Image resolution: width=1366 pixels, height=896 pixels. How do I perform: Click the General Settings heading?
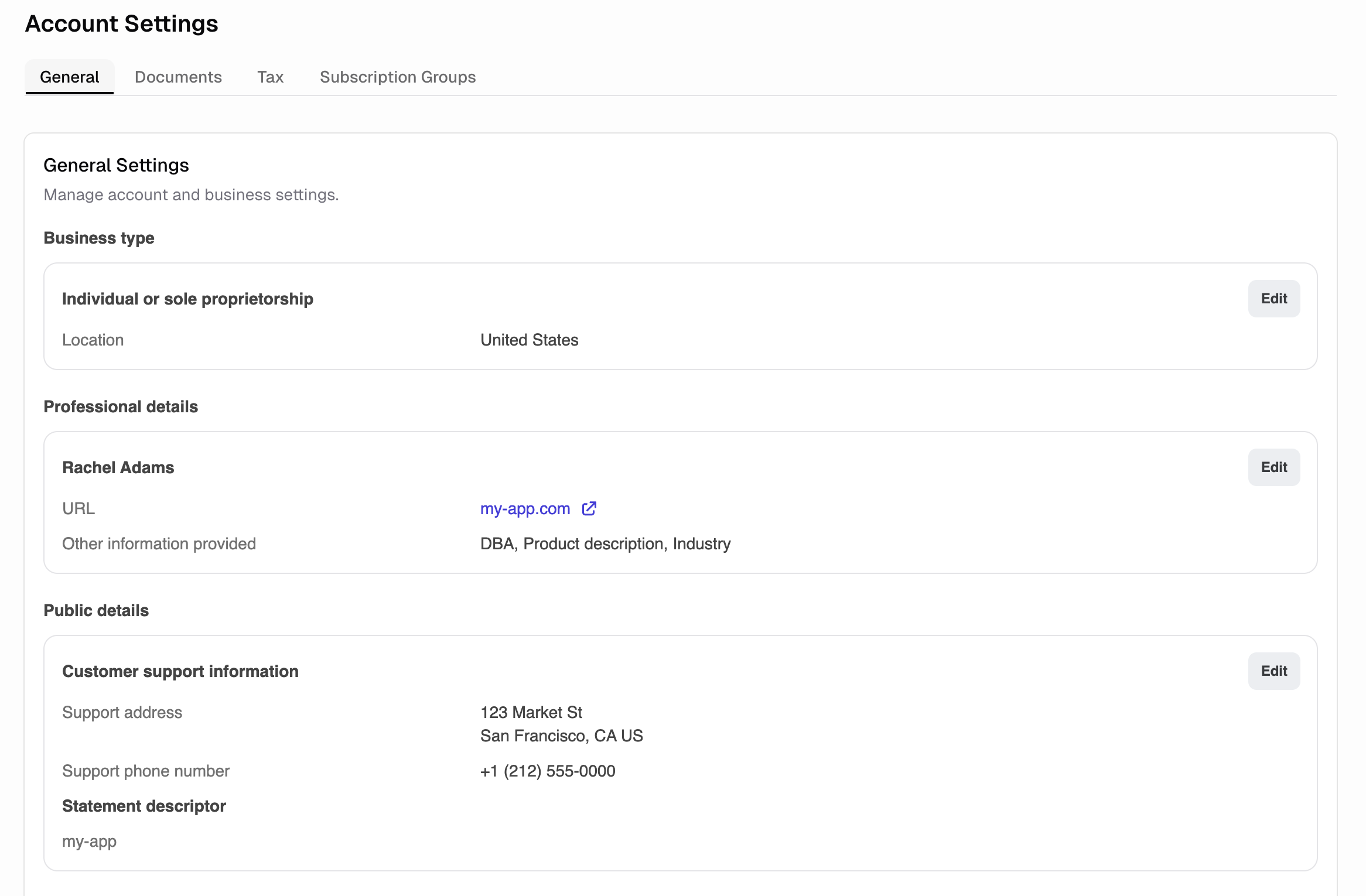pyautogui.click(x=116, y=165)
